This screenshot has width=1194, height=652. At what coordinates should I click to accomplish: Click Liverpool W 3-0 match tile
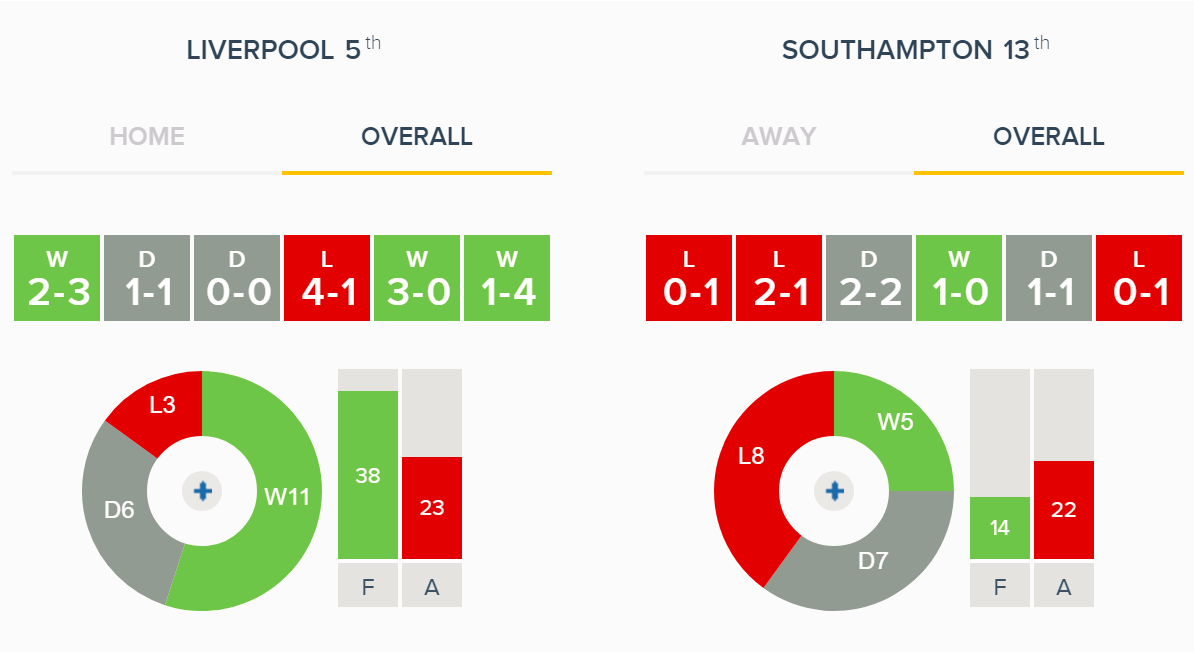tap(417, 278)
